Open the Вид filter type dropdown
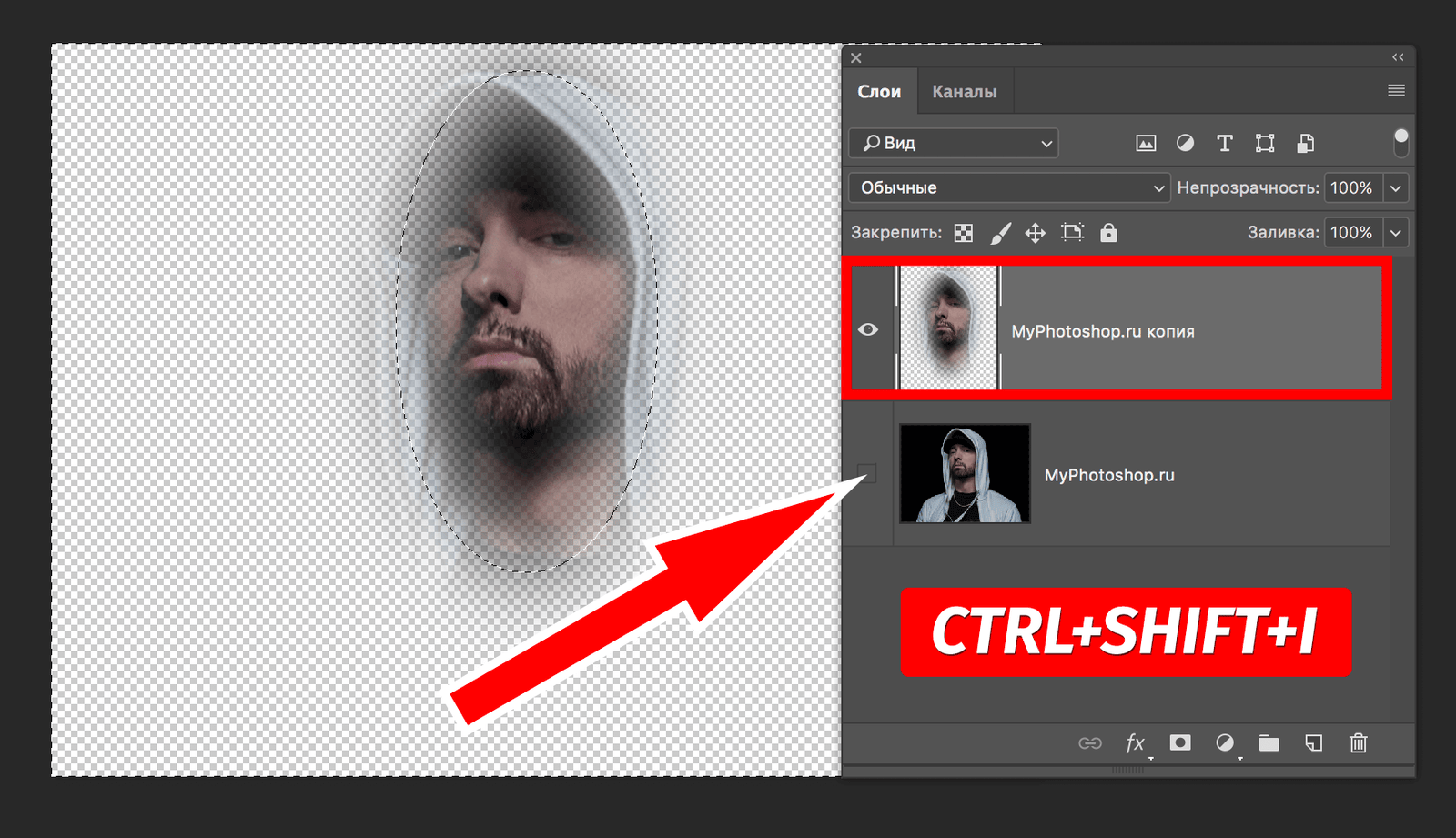 pyautogui.click(x=954, y=143)
